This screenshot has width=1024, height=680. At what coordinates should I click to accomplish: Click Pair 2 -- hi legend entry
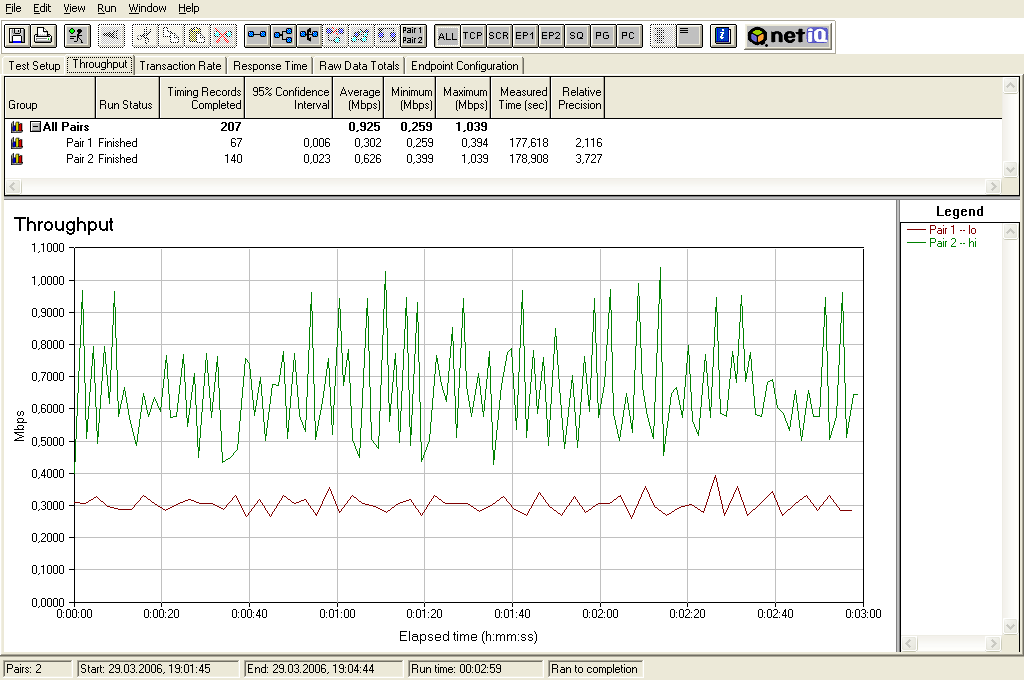(952, 243)
